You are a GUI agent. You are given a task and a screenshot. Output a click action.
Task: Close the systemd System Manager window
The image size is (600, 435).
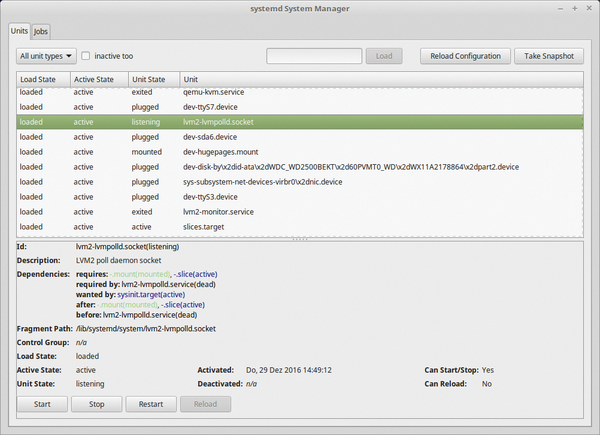(x=589, y=8)
